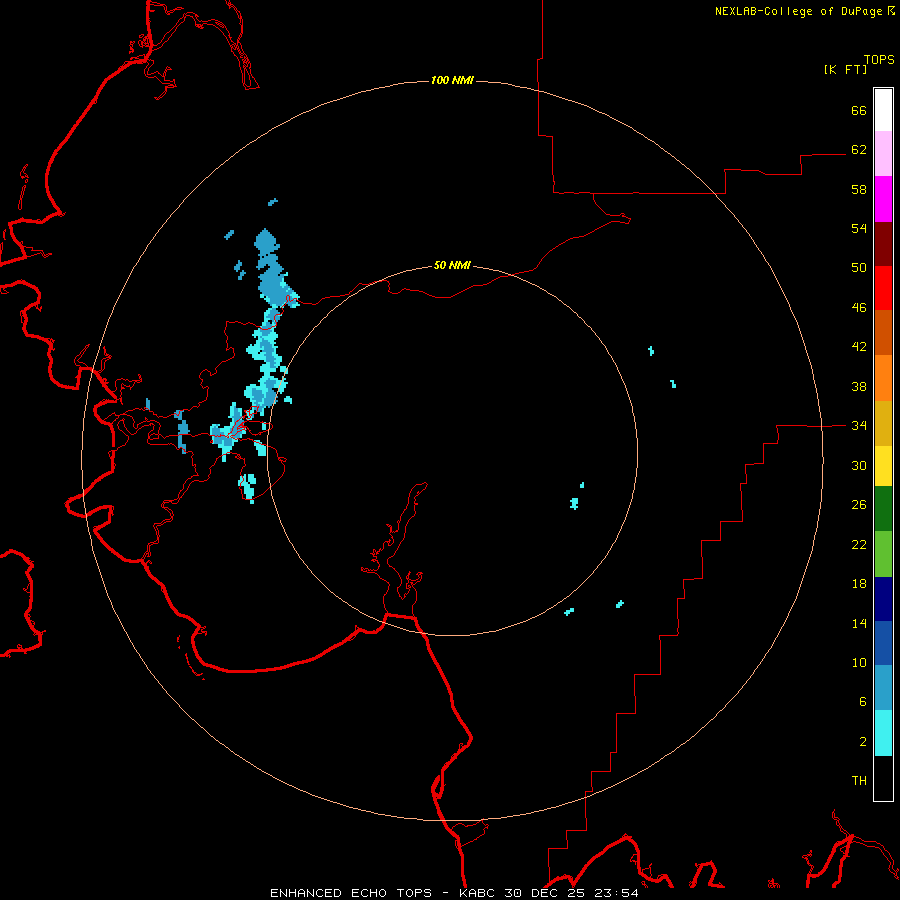
Task: Select the bright red 50 kft legend swatch
Action: coord(883,288)
